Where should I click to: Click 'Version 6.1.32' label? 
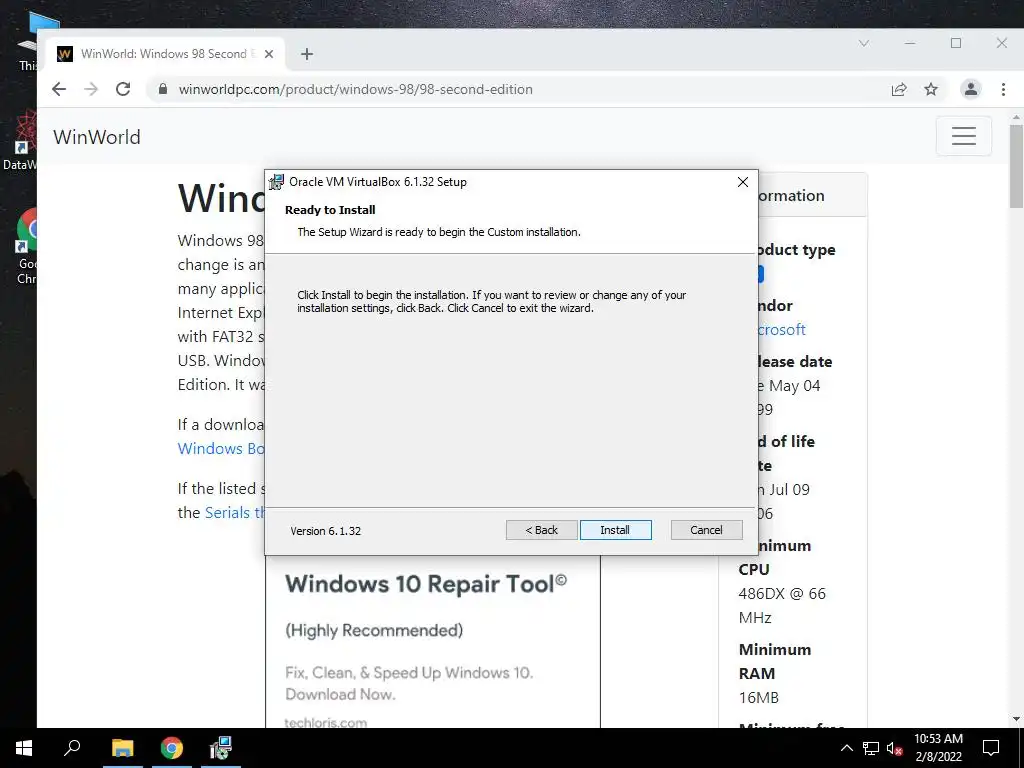tap(325, 531)
